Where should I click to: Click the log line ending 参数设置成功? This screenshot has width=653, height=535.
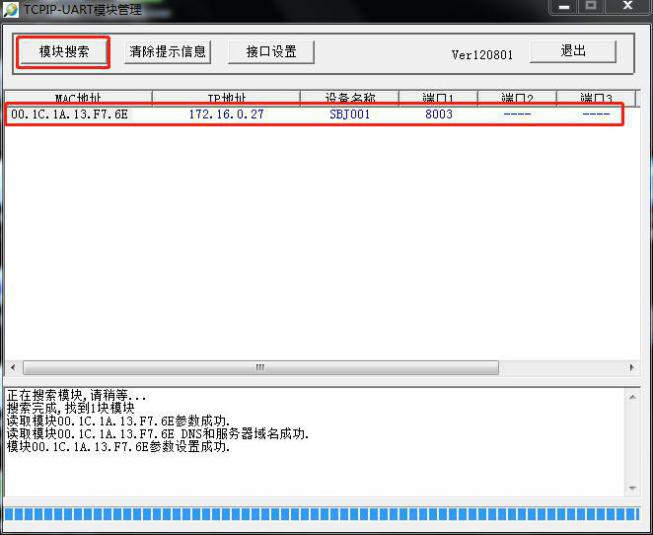point(118,447)
